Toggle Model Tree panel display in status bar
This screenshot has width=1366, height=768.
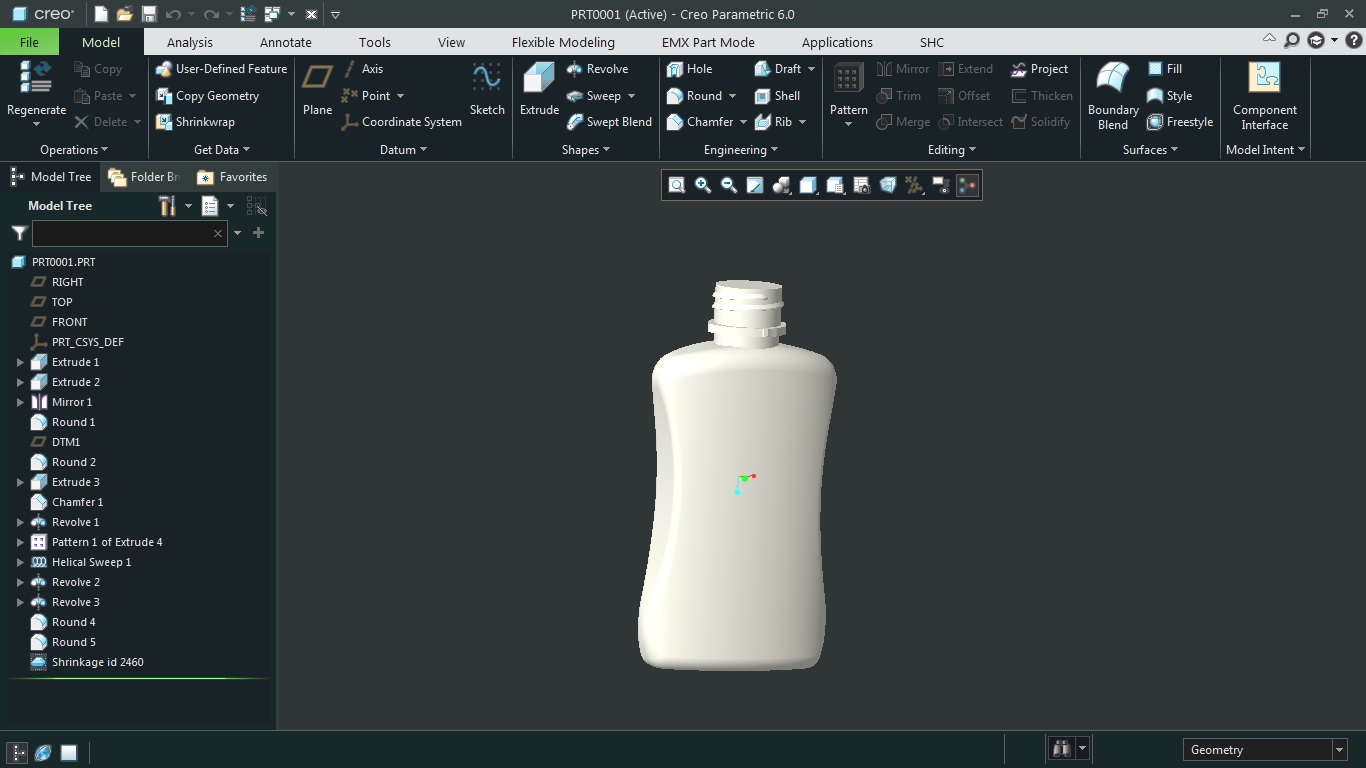(18, 753)
